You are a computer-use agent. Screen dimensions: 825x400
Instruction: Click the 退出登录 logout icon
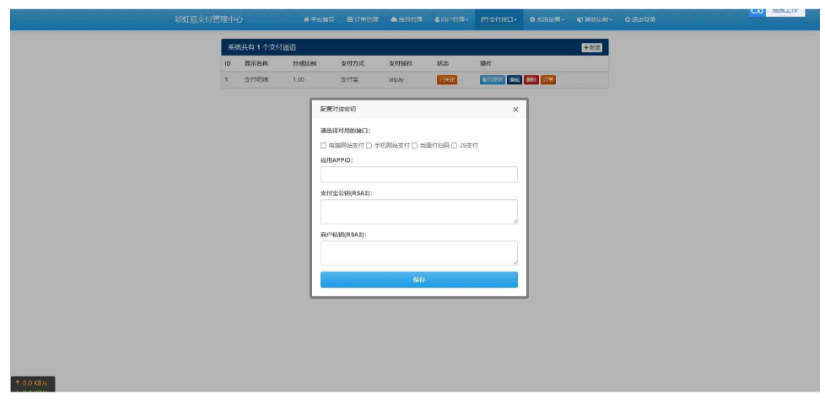click(x=627, y=19)
